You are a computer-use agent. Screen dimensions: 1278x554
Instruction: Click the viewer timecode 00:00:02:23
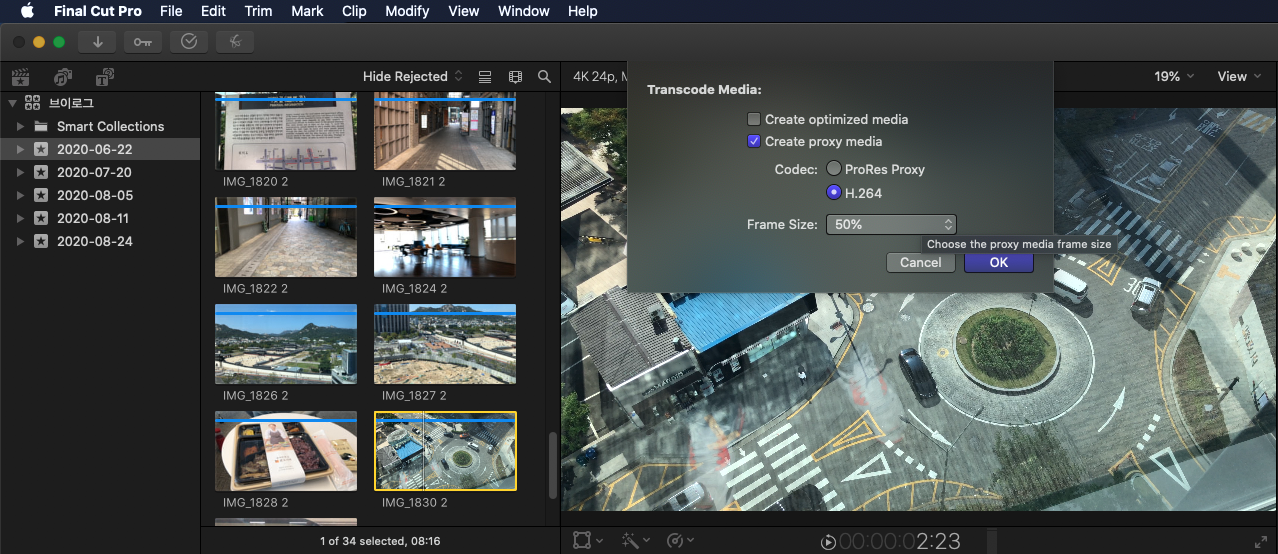point(900,542)
